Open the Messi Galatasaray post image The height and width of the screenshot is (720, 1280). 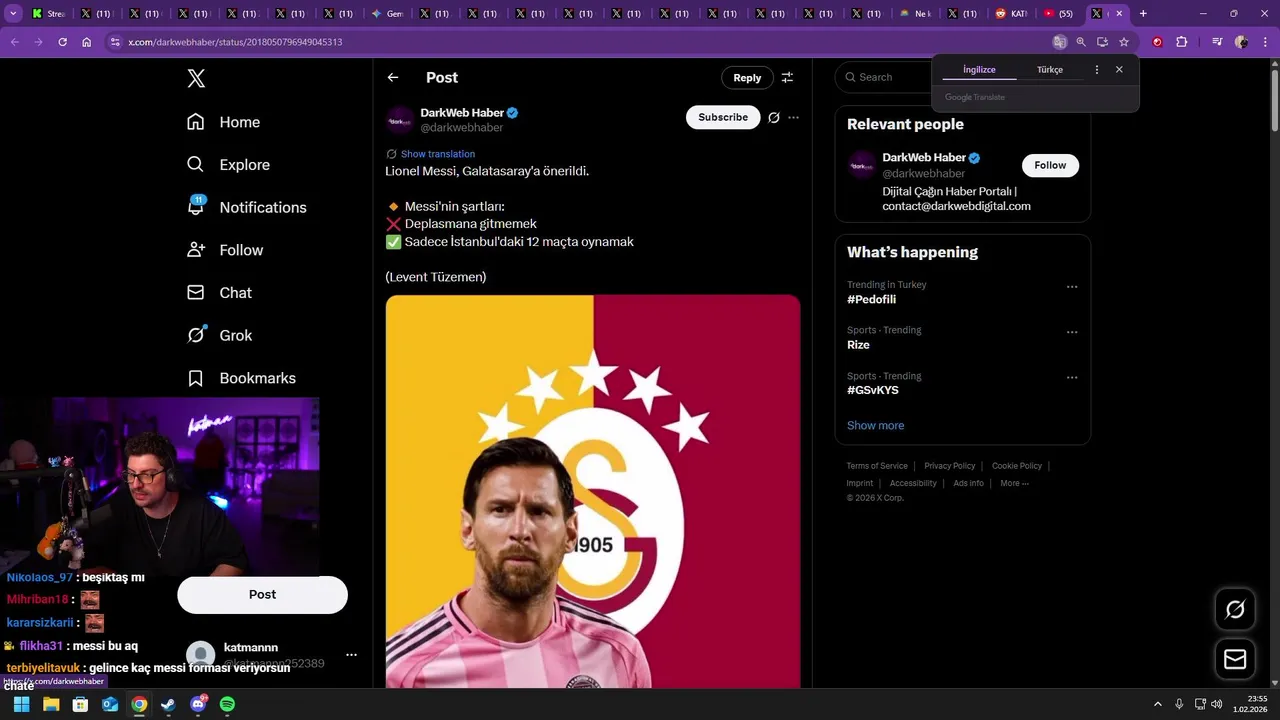[593, 491]
